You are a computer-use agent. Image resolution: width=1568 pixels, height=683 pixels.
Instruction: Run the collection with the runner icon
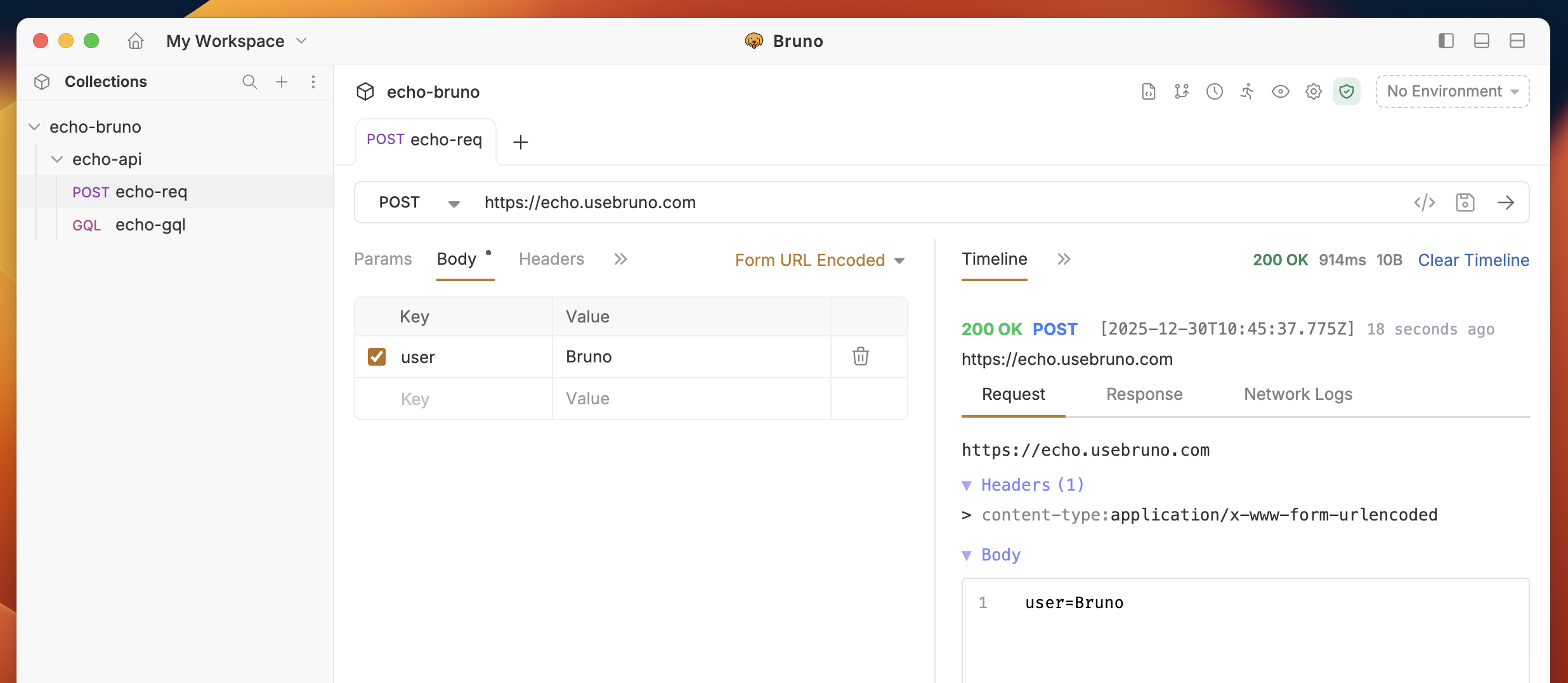(1246, 91)
